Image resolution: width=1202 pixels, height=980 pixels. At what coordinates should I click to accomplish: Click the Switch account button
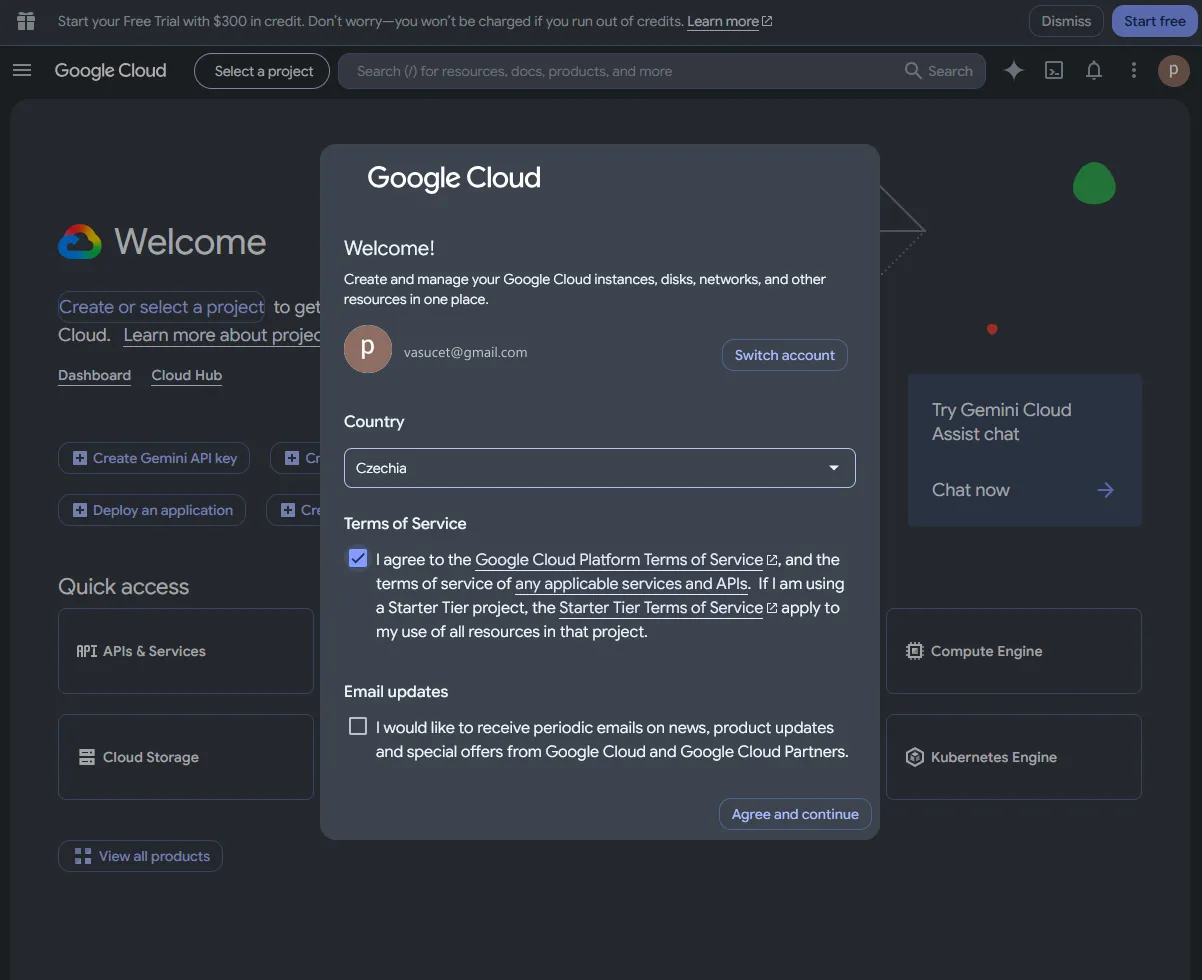[x=785, y=355]
